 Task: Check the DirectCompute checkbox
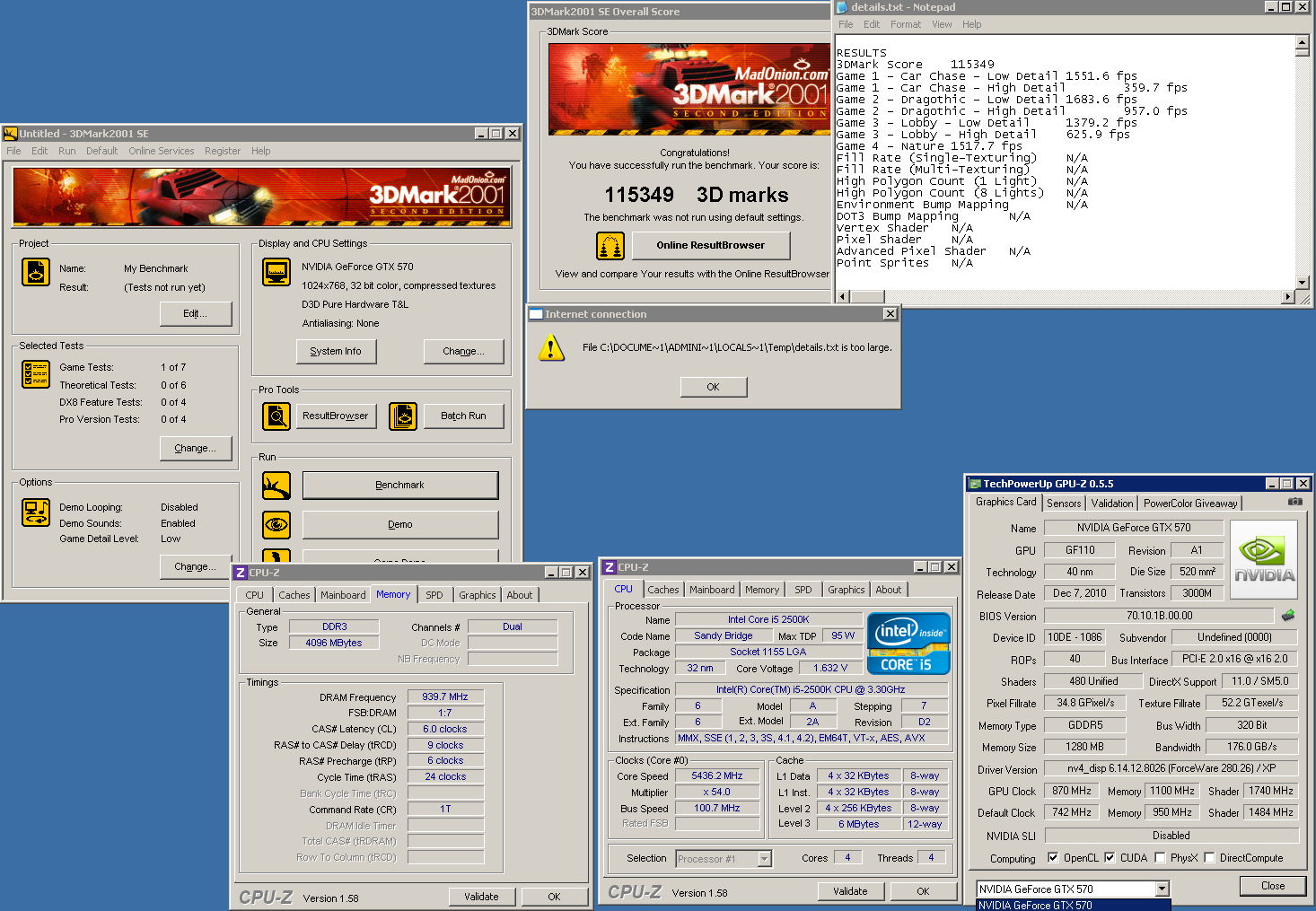(1209, 858)
